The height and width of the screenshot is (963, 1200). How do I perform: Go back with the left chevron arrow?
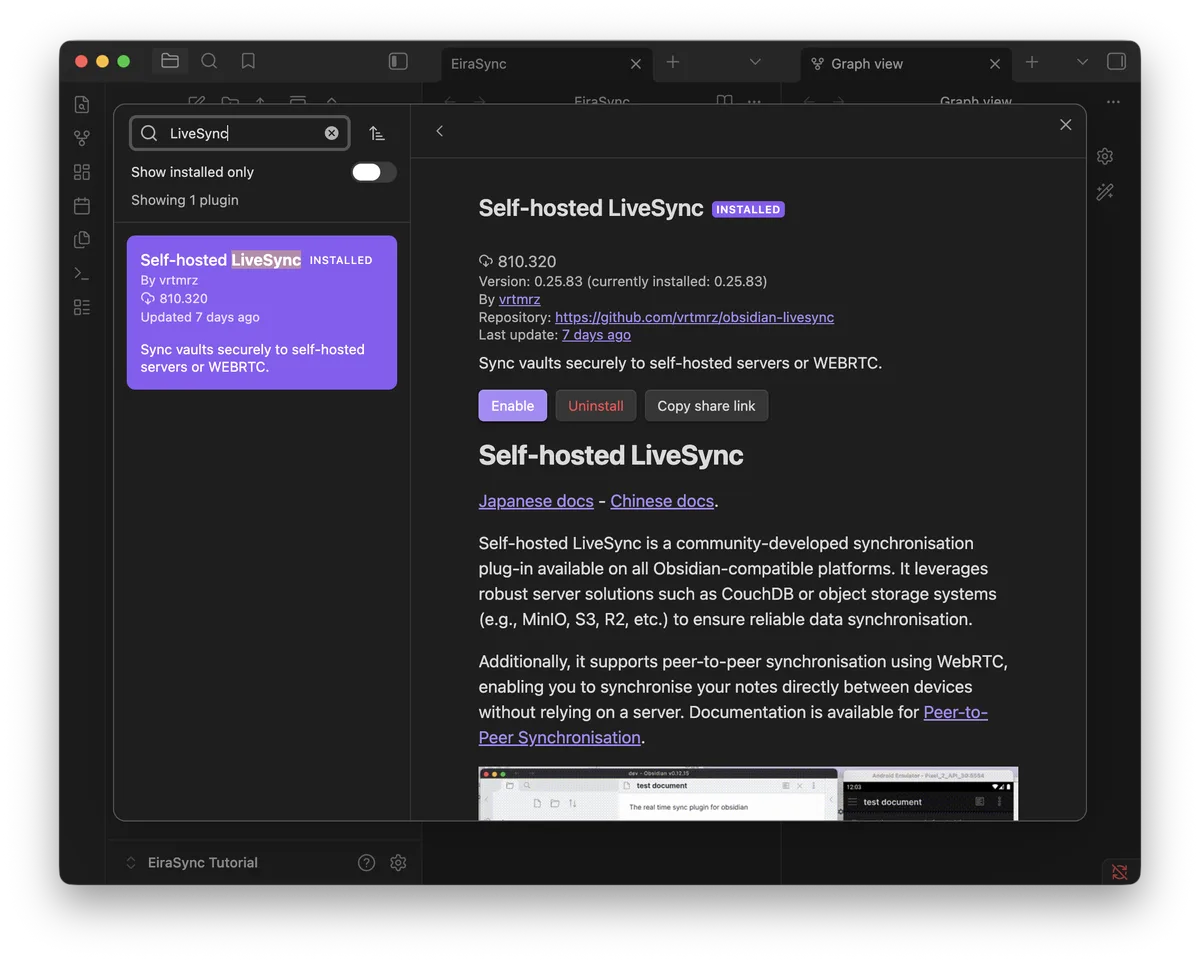click(x=439, y=131)
